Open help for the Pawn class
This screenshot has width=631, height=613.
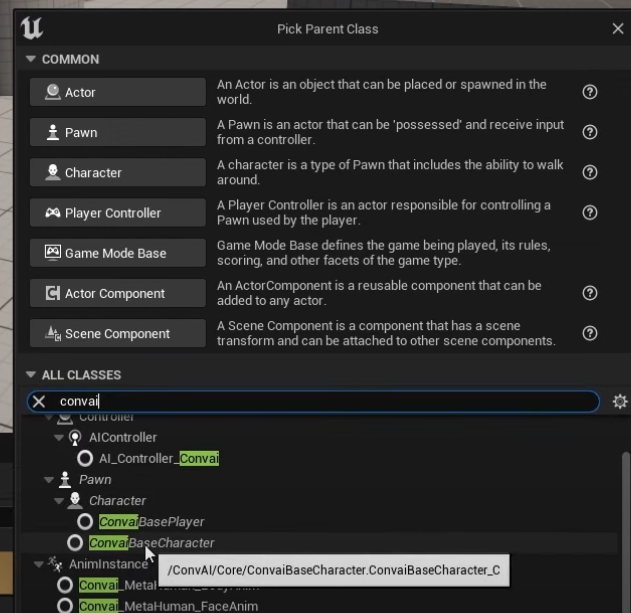(589, 132)
